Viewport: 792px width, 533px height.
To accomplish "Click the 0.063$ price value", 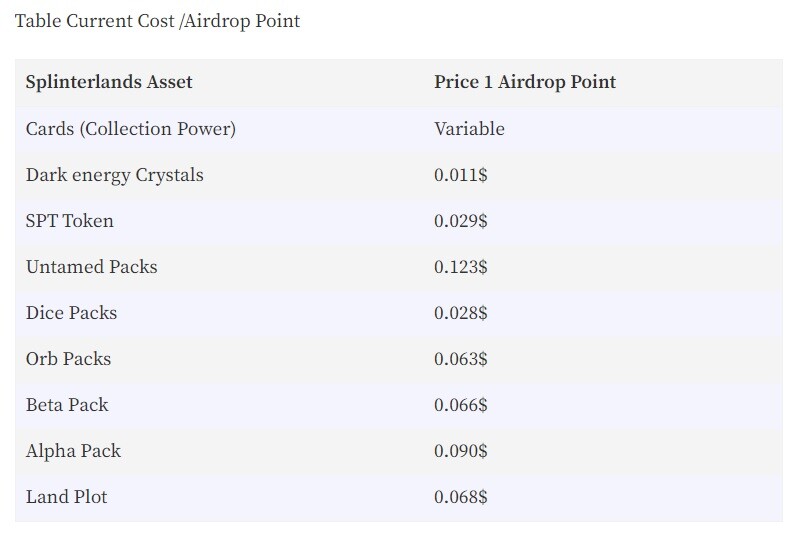I will pyautogui.click(x=461, y=359).
